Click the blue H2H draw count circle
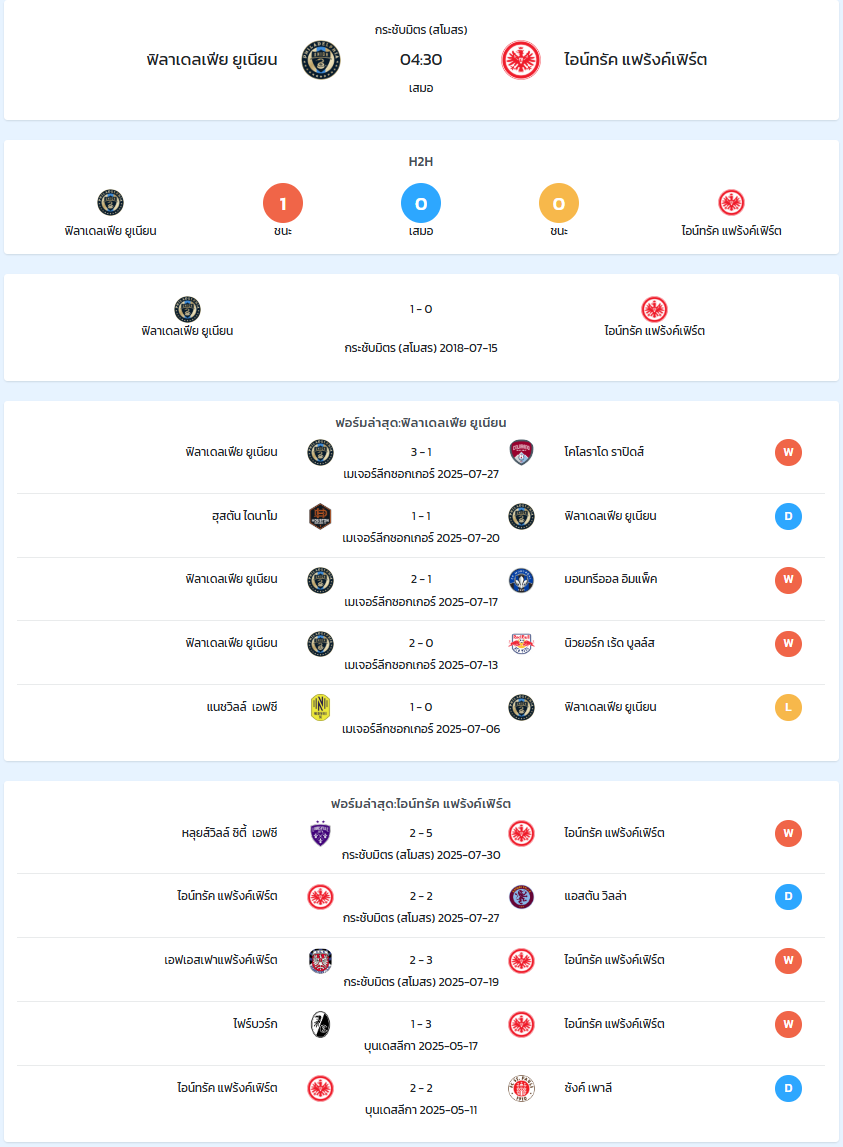 pos(421,204)
